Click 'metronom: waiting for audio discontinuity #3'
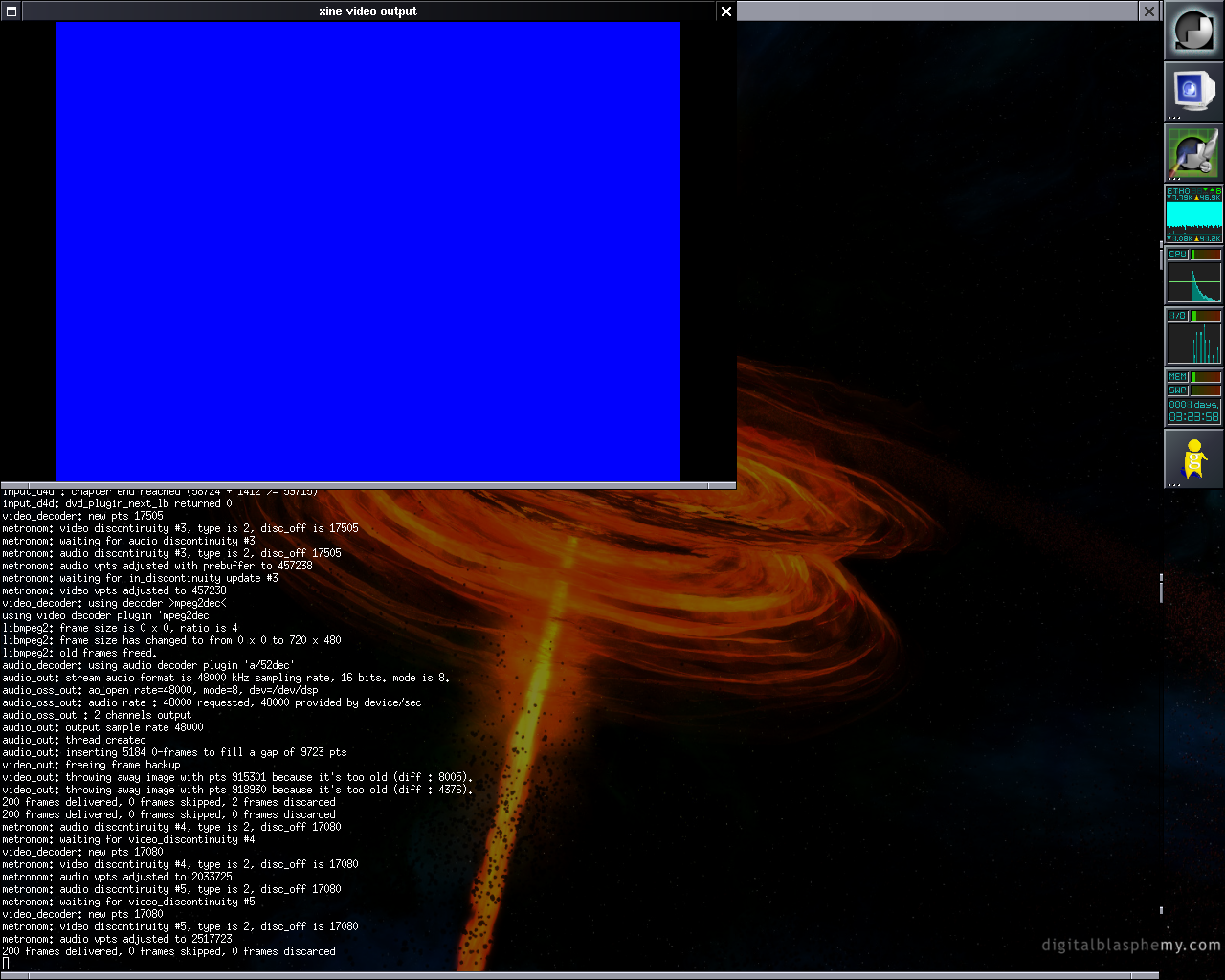 click(129, 541)
